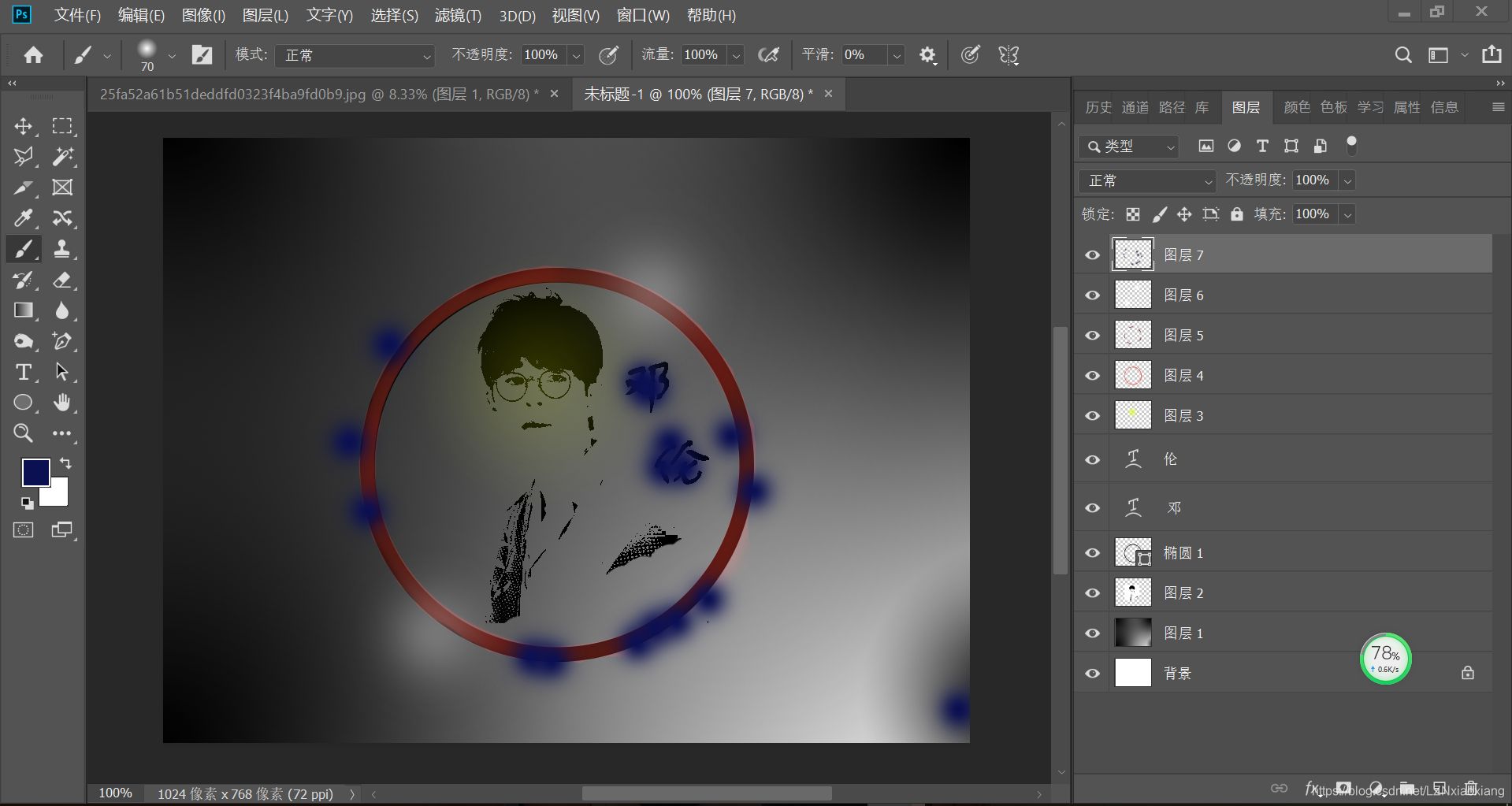Lock transparent pixels

click(x=1133, y=214)
